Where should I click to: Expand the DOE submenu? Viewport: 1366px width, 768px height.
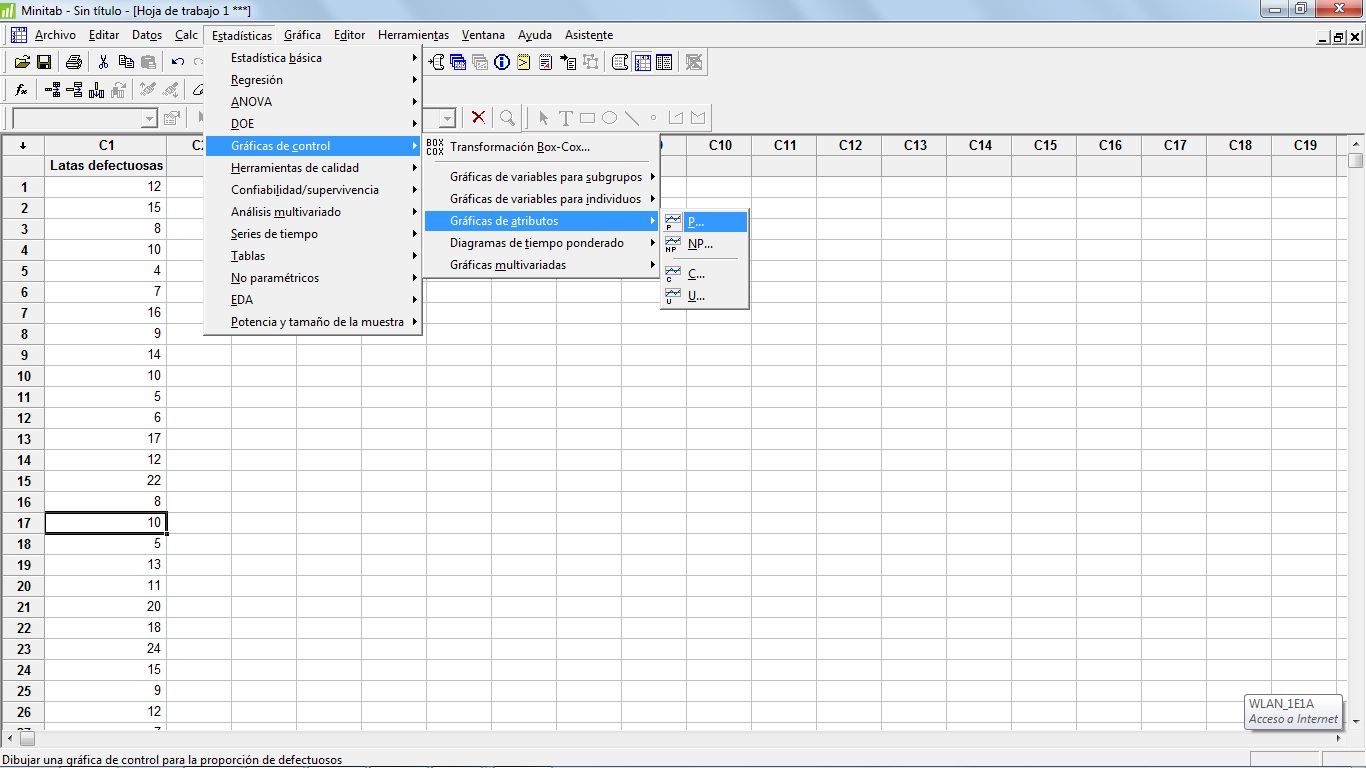pyautogui.click(x=313, y=124)
